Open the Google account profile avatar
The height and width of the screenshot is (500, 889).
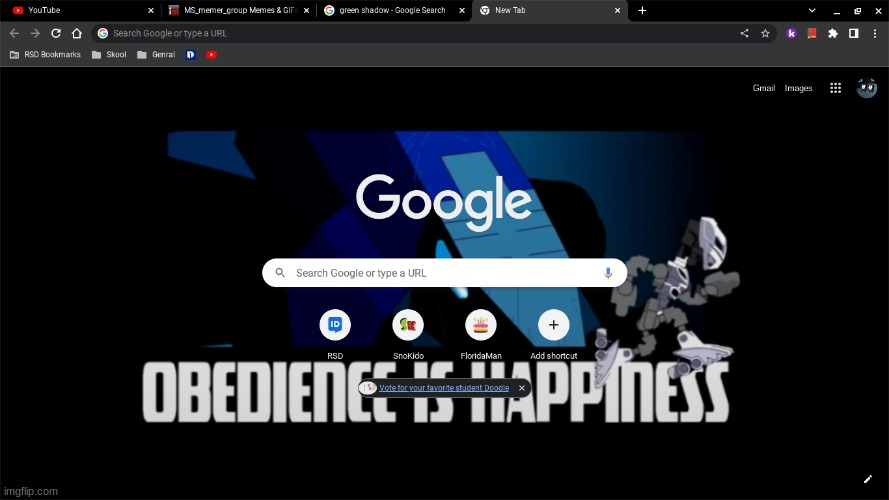(866, 88)
